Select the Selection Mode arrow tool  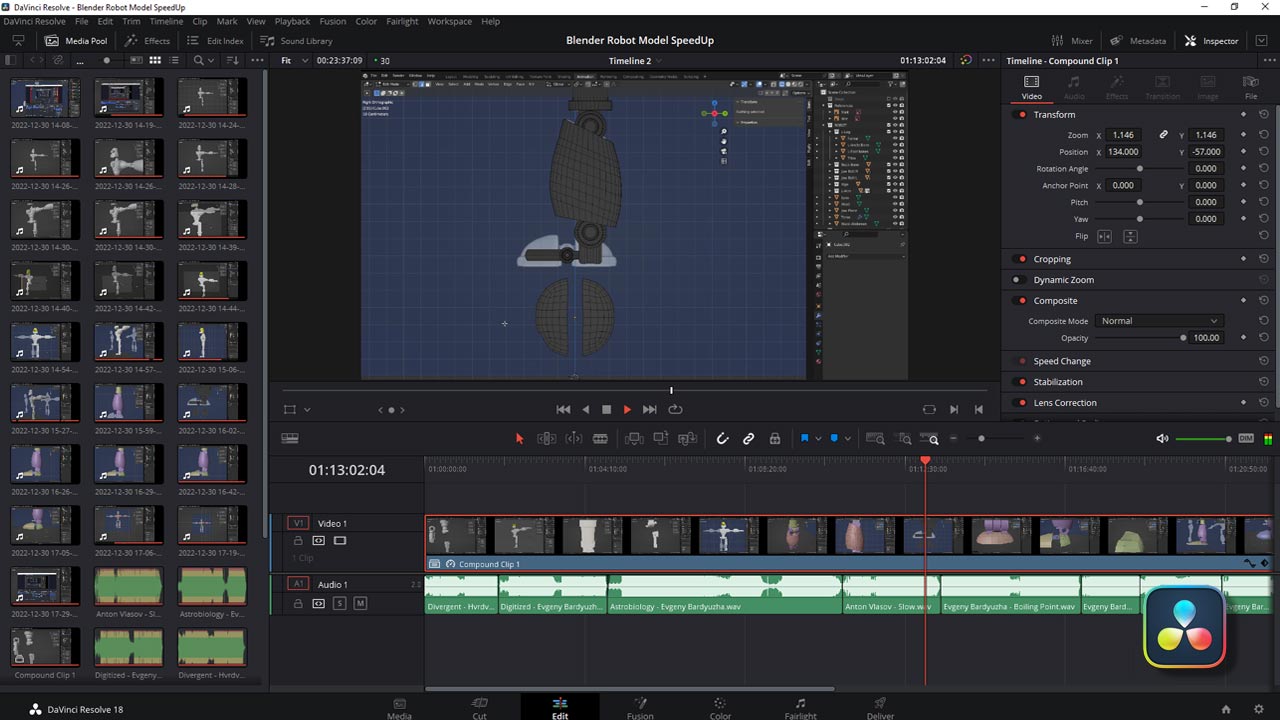519,438
